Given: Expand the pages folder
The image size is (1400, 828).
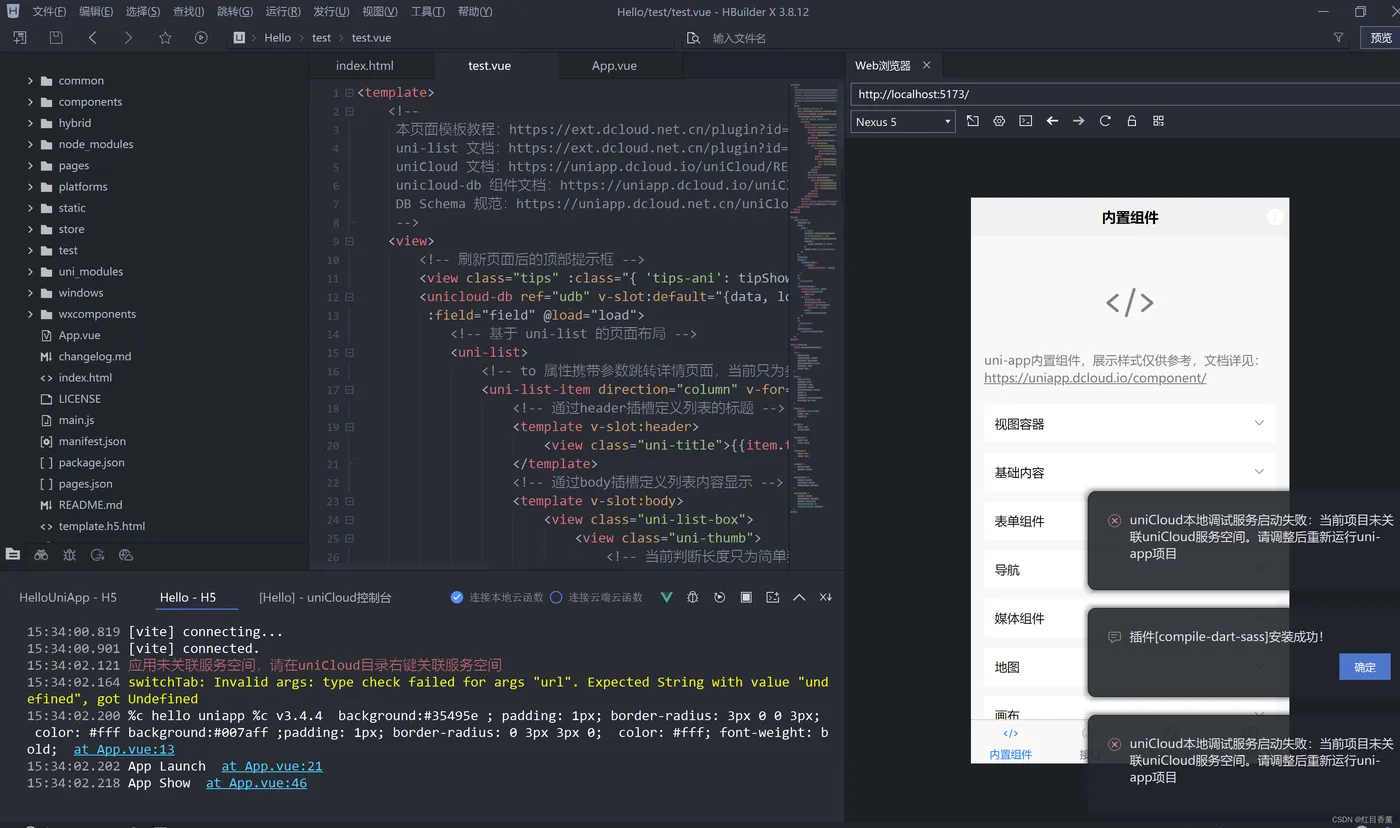Looking at the screenshot, I should point(30,166).
